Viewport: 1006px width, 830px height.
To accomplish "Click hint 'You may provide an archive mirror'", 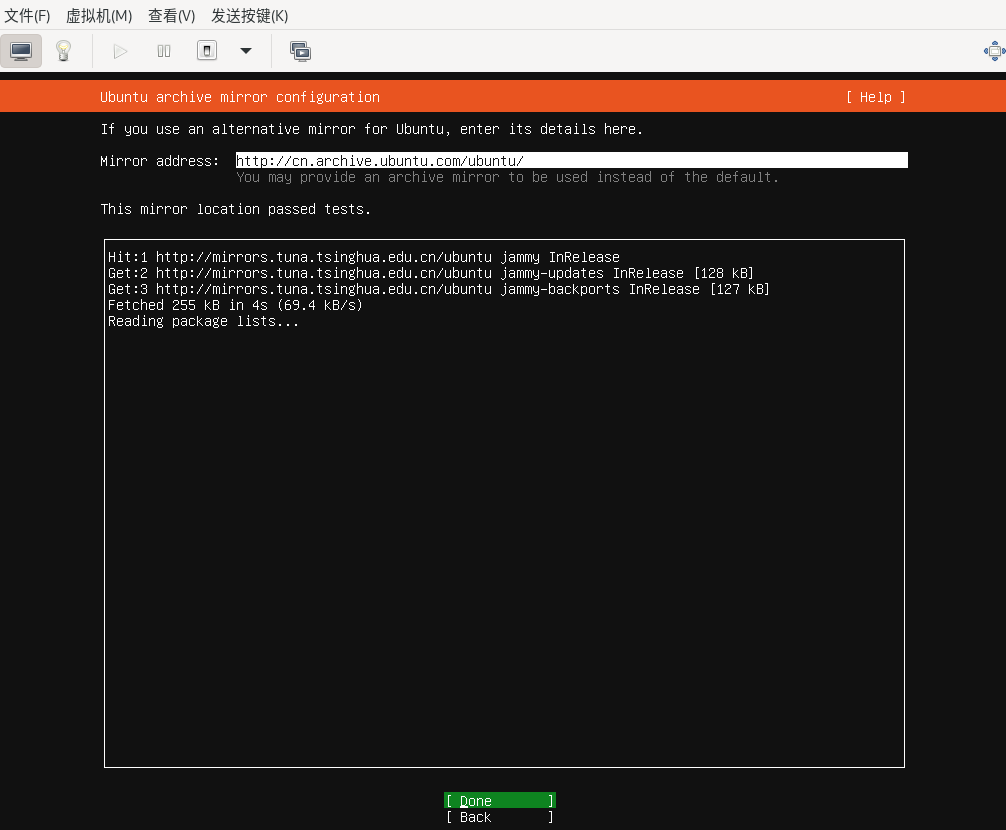I will 507,177.
